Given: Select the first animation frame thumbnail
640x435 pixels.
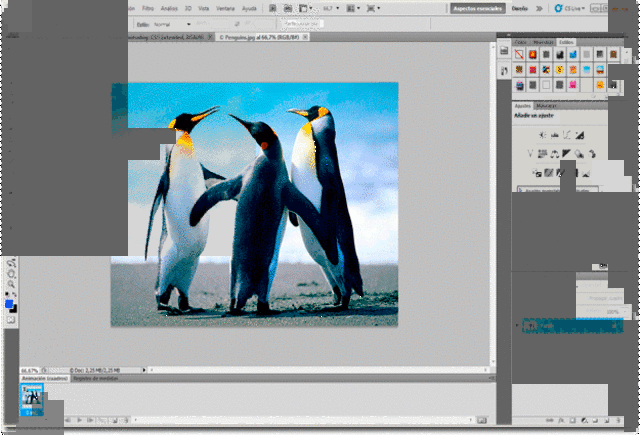Looking at the screenshot, I should (32, 400).
